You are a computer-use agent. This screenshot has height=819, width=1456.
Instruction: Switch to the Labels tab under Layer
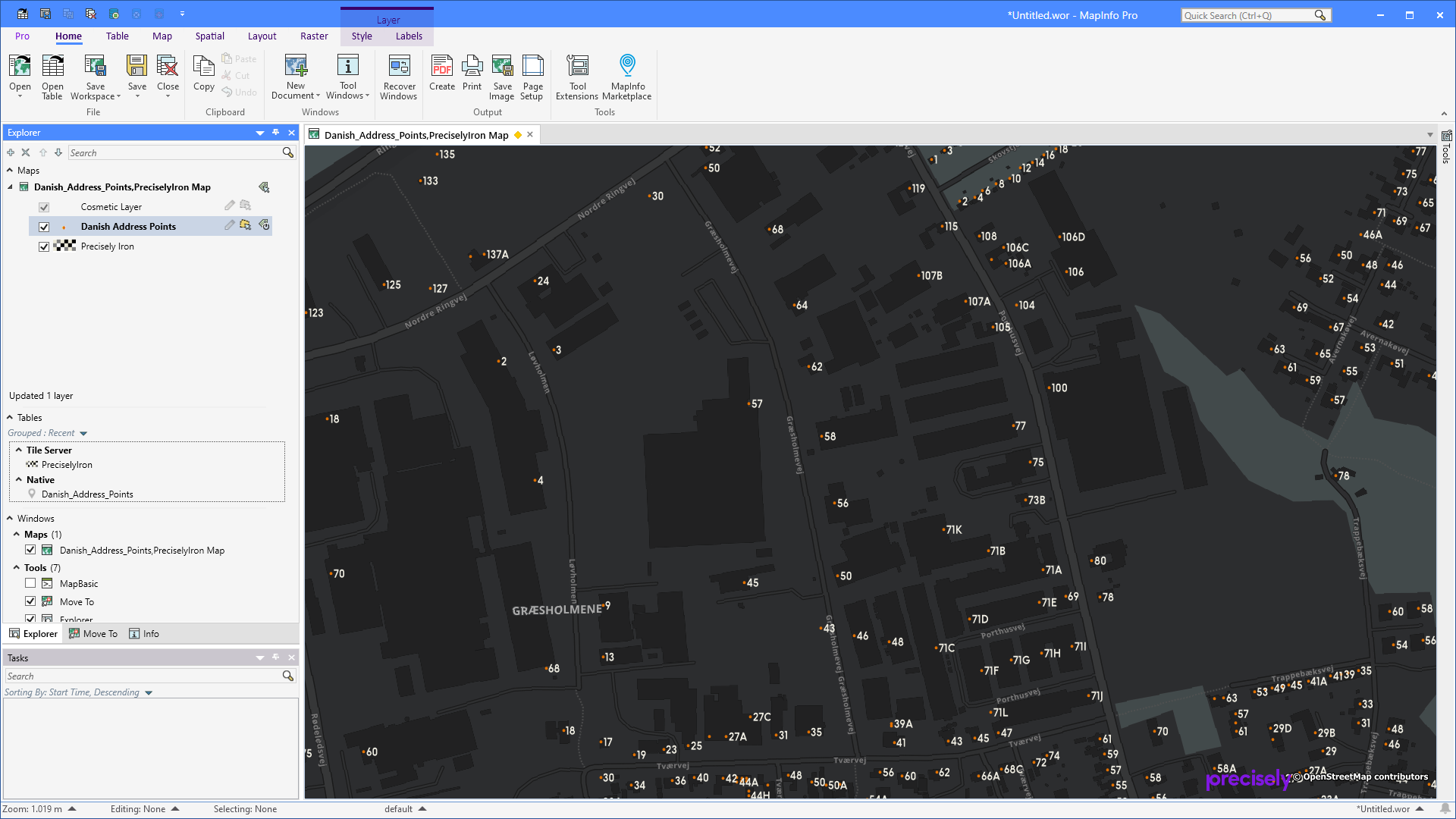tap(409, 36)
